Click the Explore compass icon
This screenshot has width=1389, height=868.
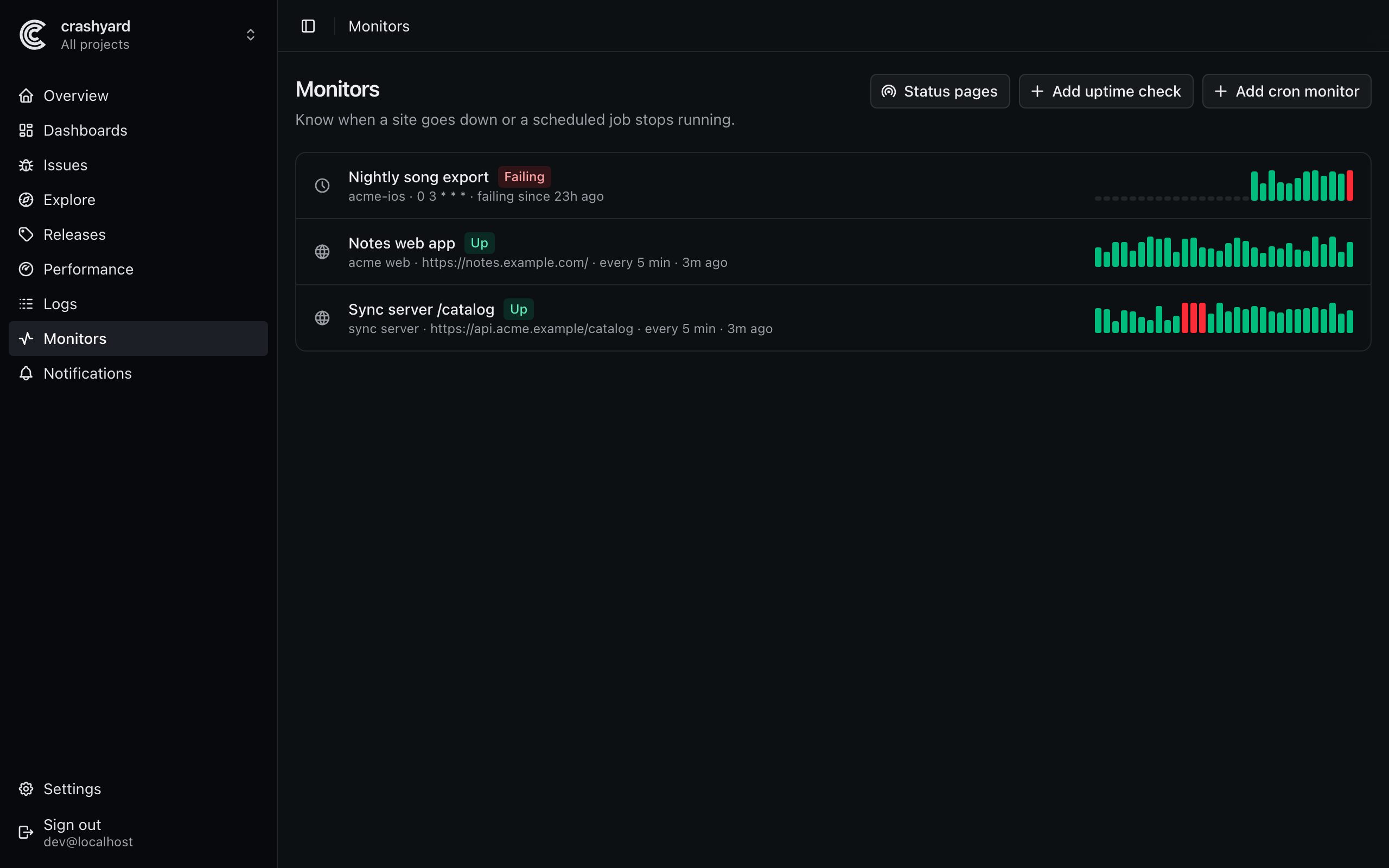(x=26, y=200)
